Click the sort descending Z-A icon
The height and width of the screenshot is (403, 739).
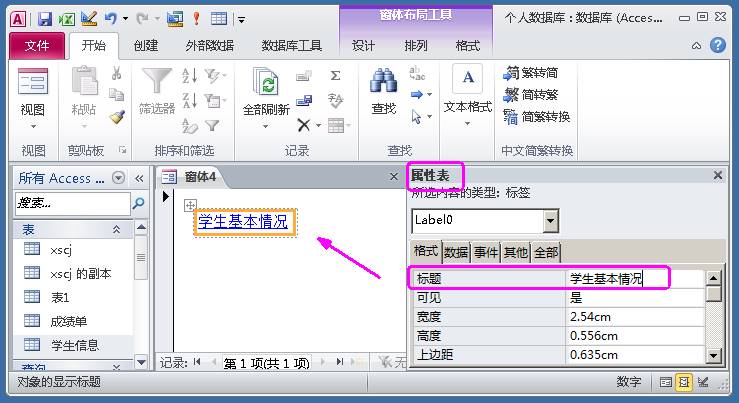coord(189,100)
